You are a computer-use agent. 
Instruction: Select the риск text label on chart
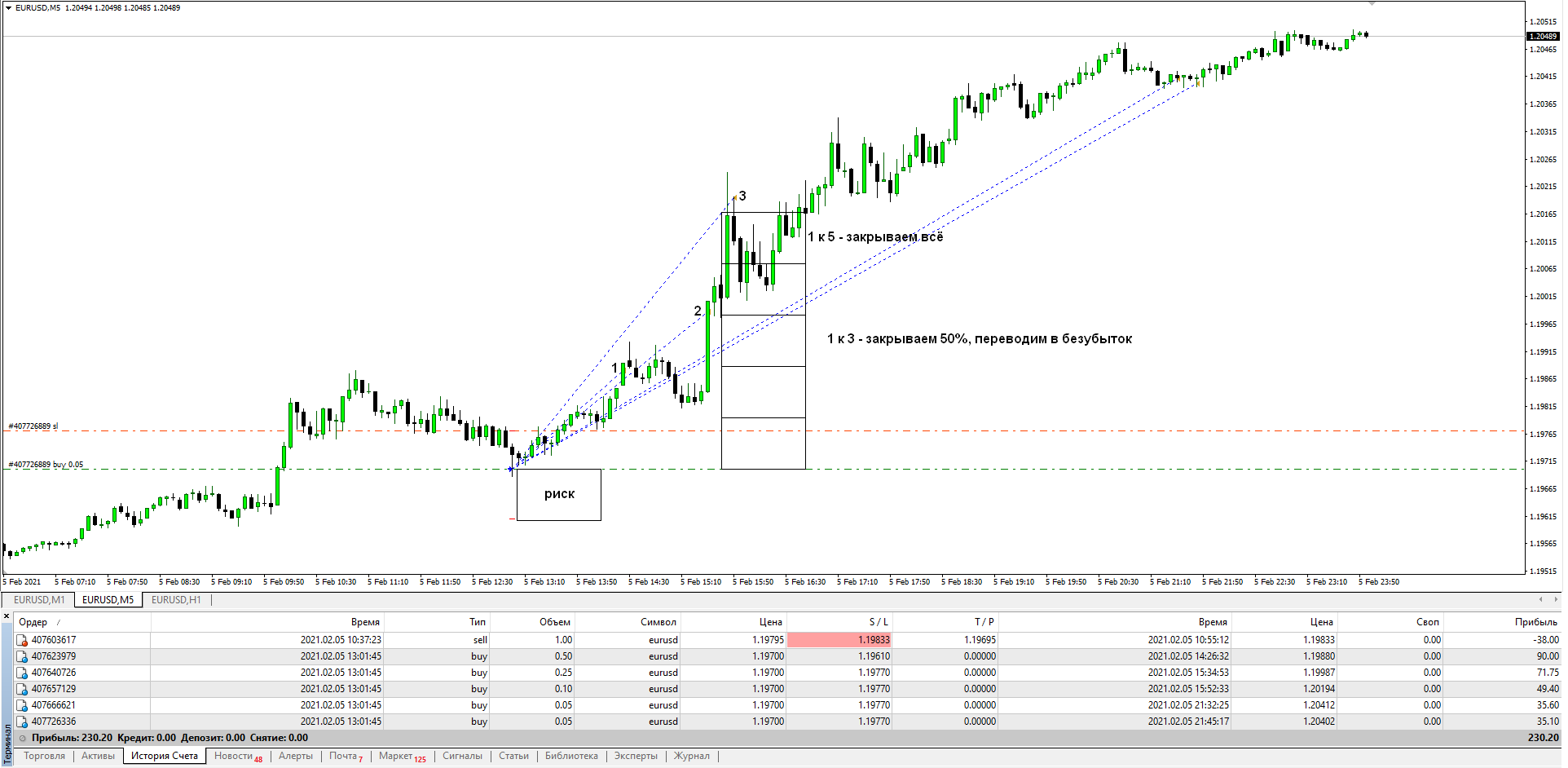click(x=559, y=494)
